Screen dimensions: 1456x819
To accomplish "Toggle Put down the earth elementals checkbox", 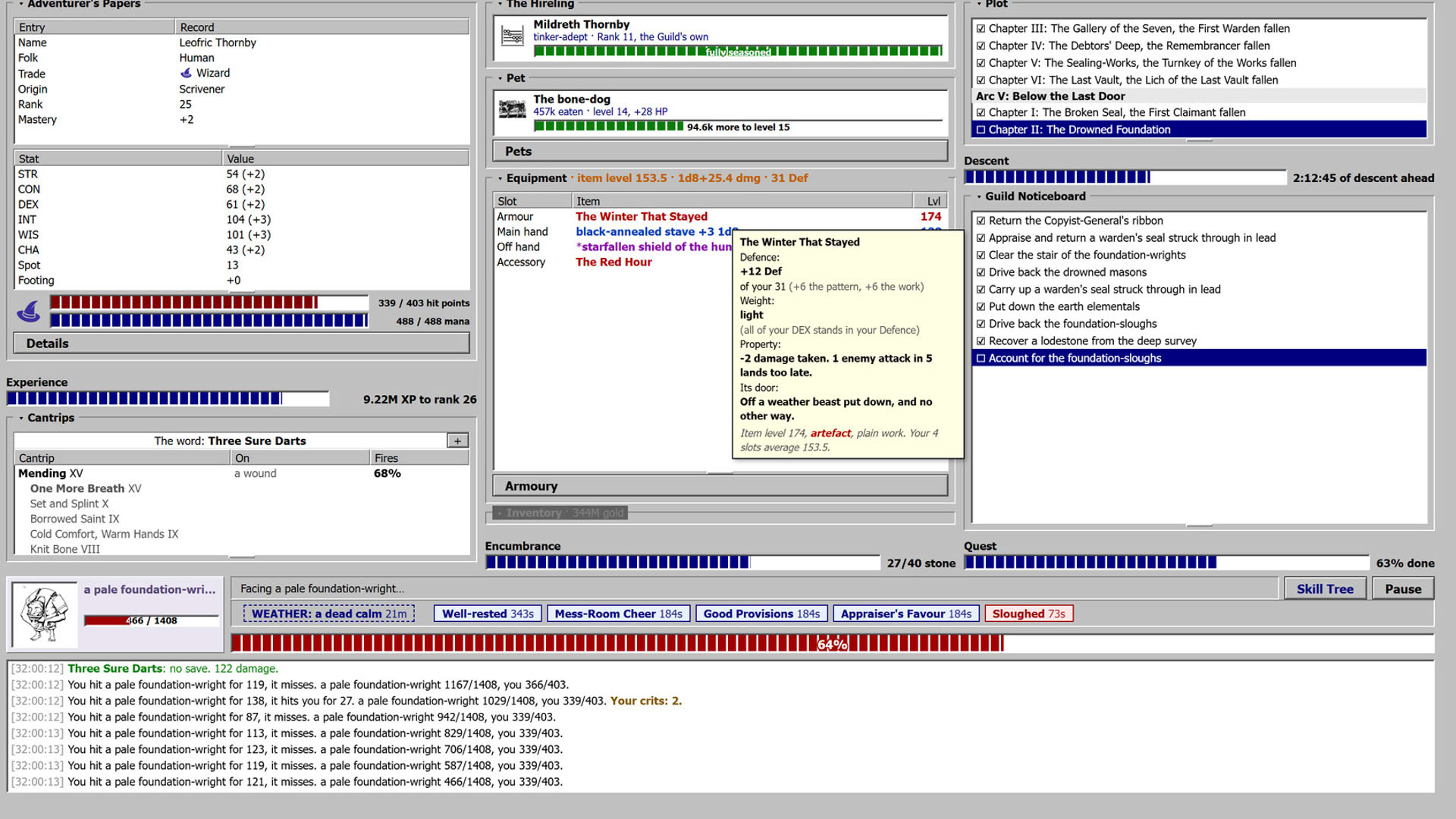I will (x=981, y=306).
